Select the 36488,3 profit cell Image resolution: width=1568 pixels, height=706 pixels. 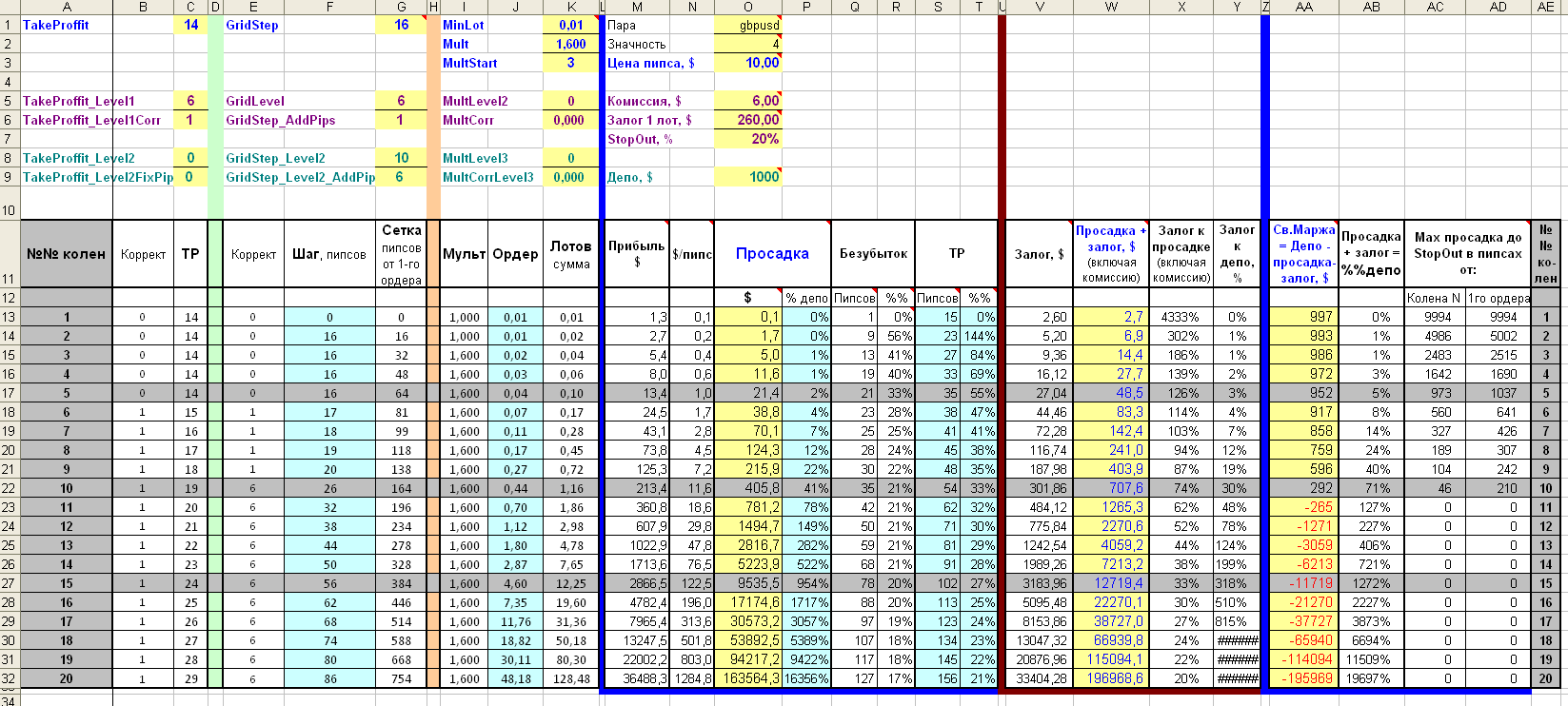point(637,678)
